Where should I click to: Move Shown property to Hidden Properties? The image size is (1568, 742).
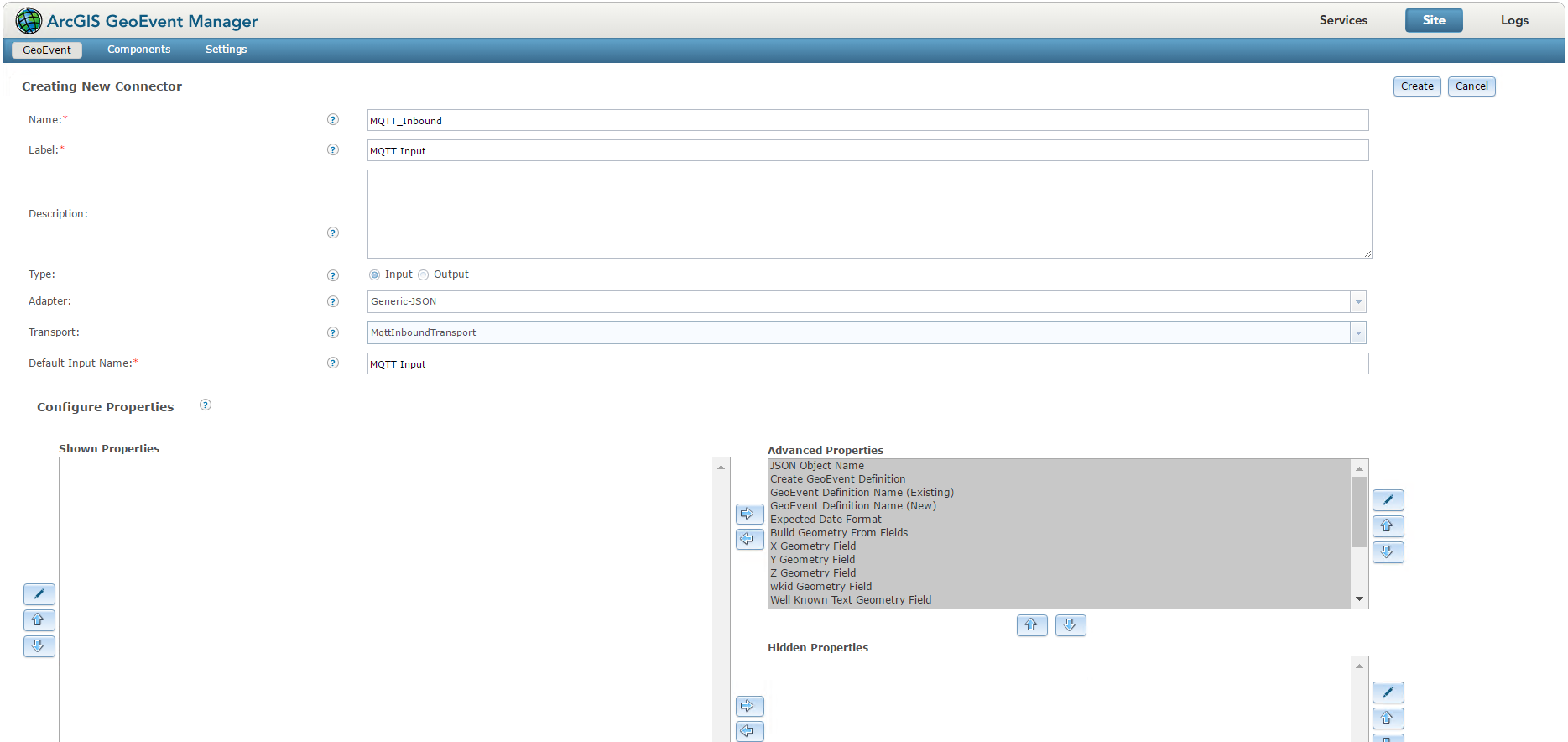pos(749,706)
